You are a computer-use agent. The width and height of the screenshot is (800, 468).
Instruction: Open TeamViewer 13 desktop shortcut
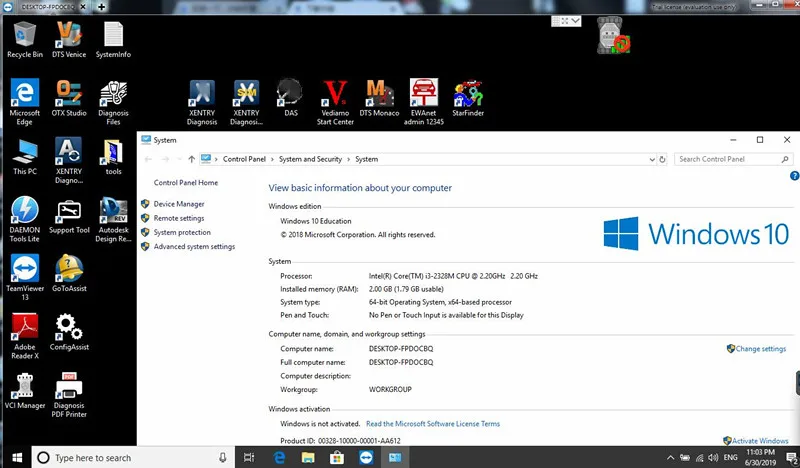24,278
